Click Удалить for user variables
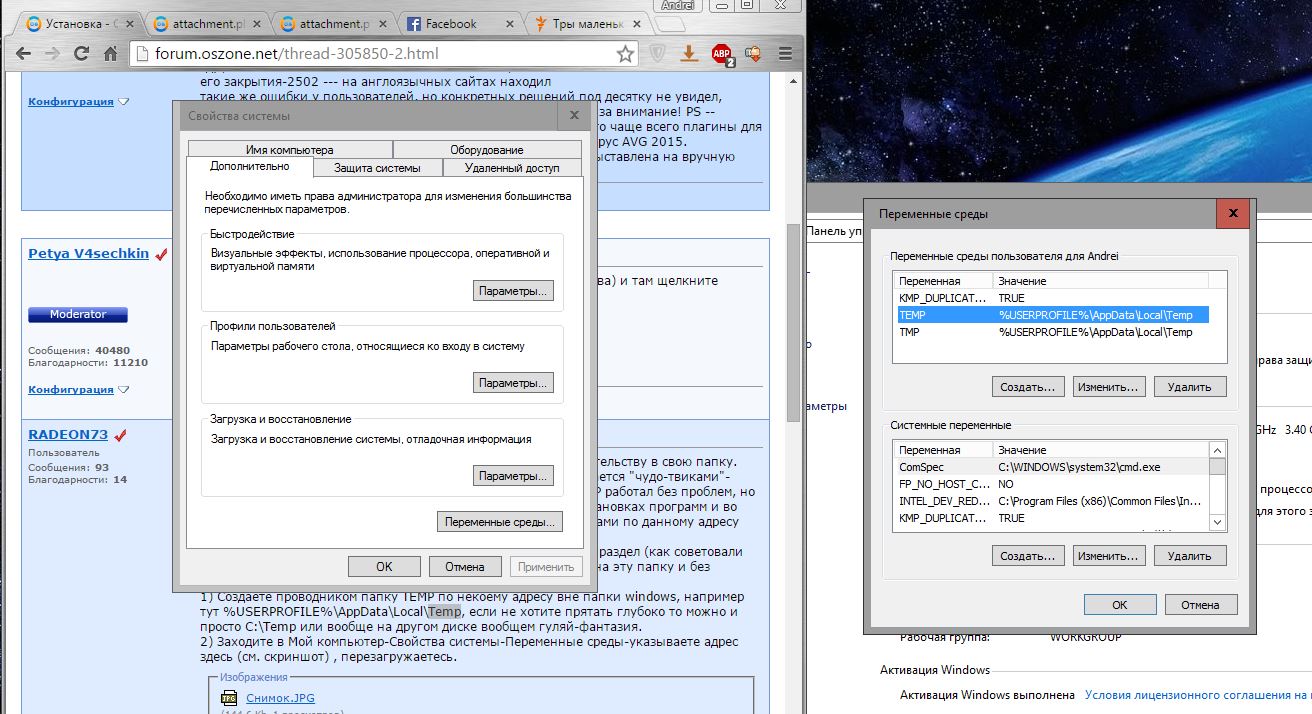Viewport: 1312px width, 714px height. pos(1190,386)
